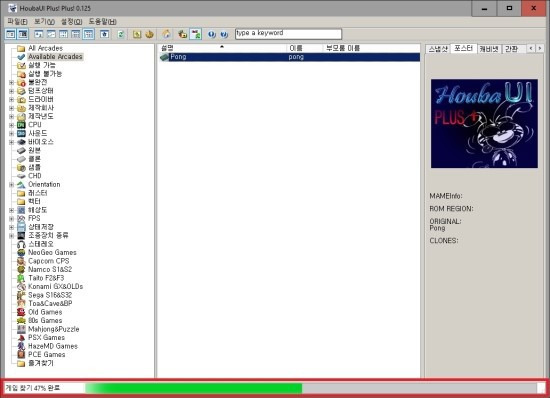Expand the 조종장치 종류 tree node
Viewport: 550px width, 398px height.
pyautogui.click(x=12, y=236)
